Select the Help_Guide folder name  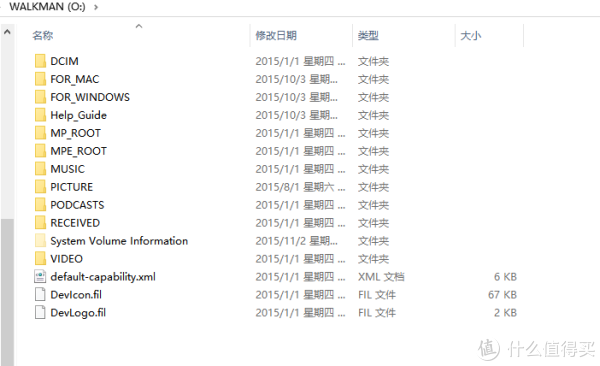[x=78, y=115]
